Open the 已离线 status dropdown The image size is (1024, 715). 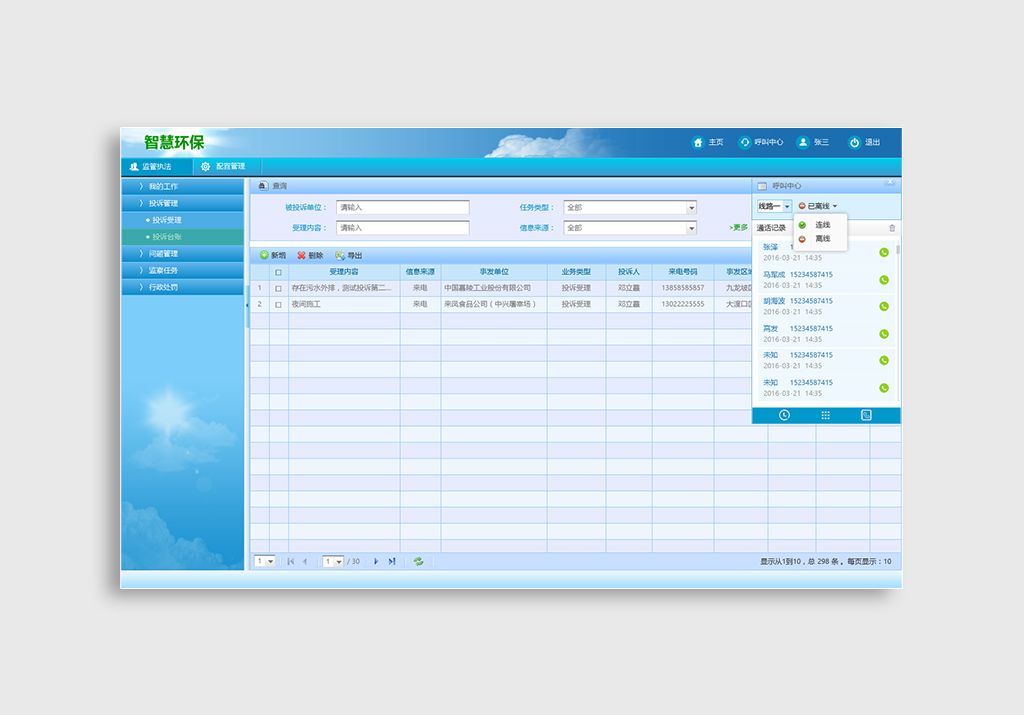pyautogui.click(x=818, y=206)
